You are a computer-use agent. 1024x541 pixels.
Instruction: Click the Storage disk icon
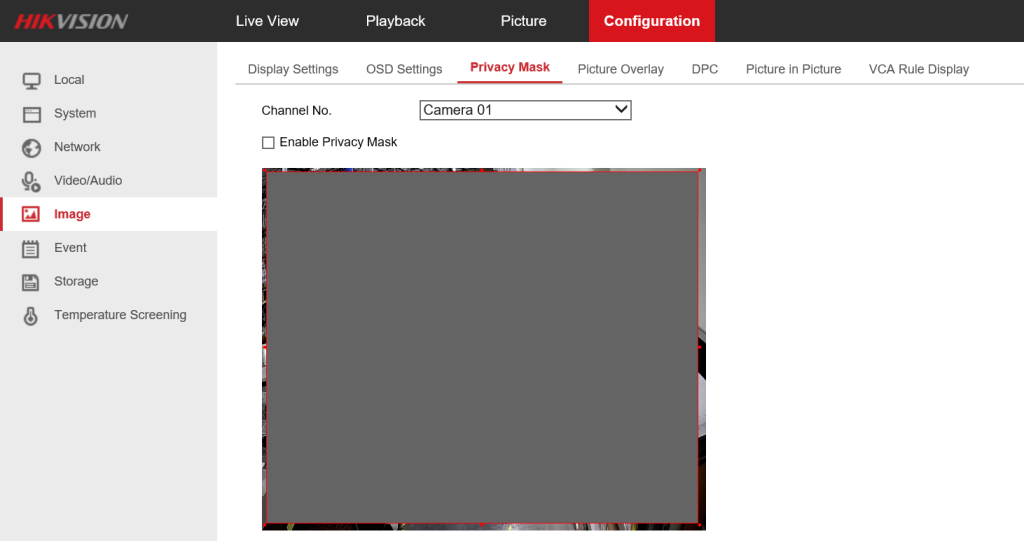31,282
